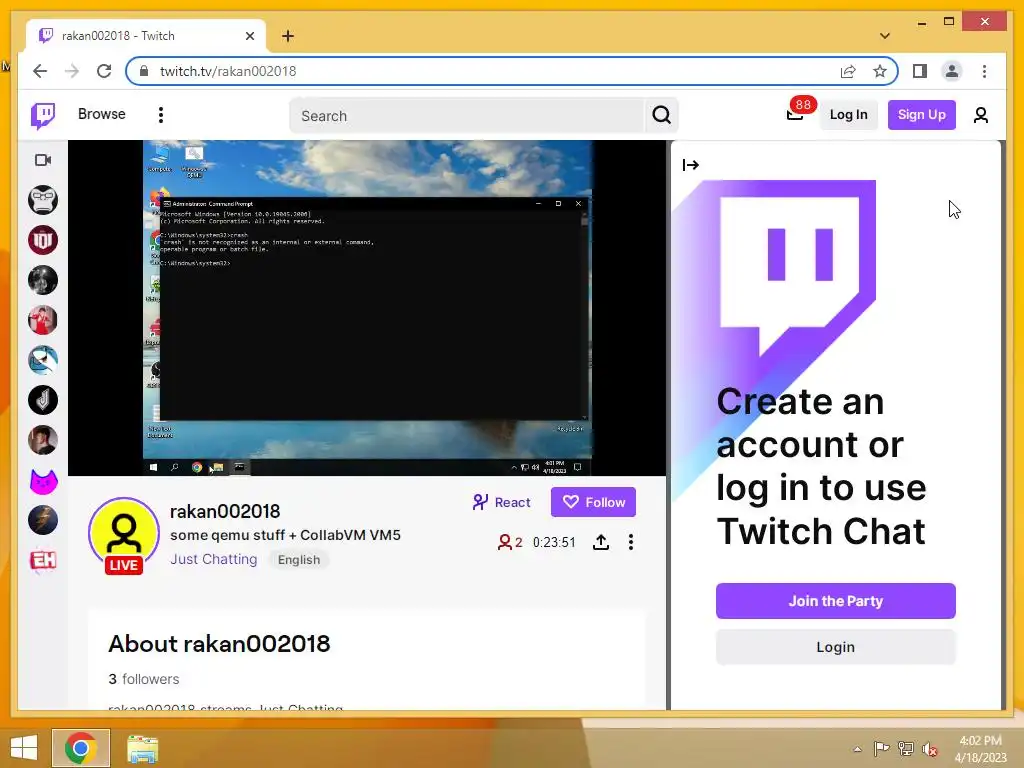Open the notifications inbox showing 88
The height and width of the screenshot is (768, 1024).
coord(795,114)
